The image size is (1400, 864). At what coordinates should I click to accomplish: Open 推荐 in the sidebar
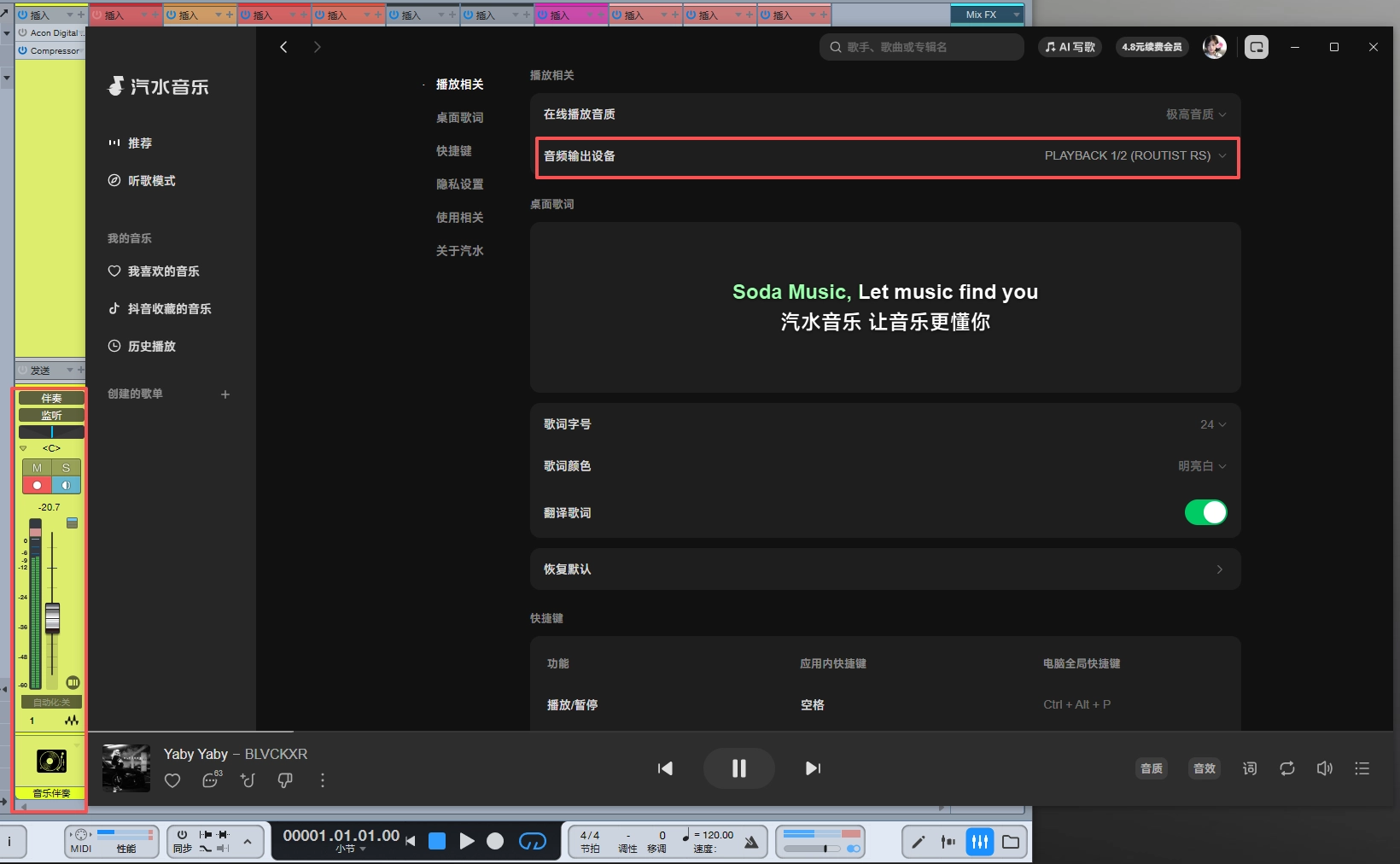point(130,143)
